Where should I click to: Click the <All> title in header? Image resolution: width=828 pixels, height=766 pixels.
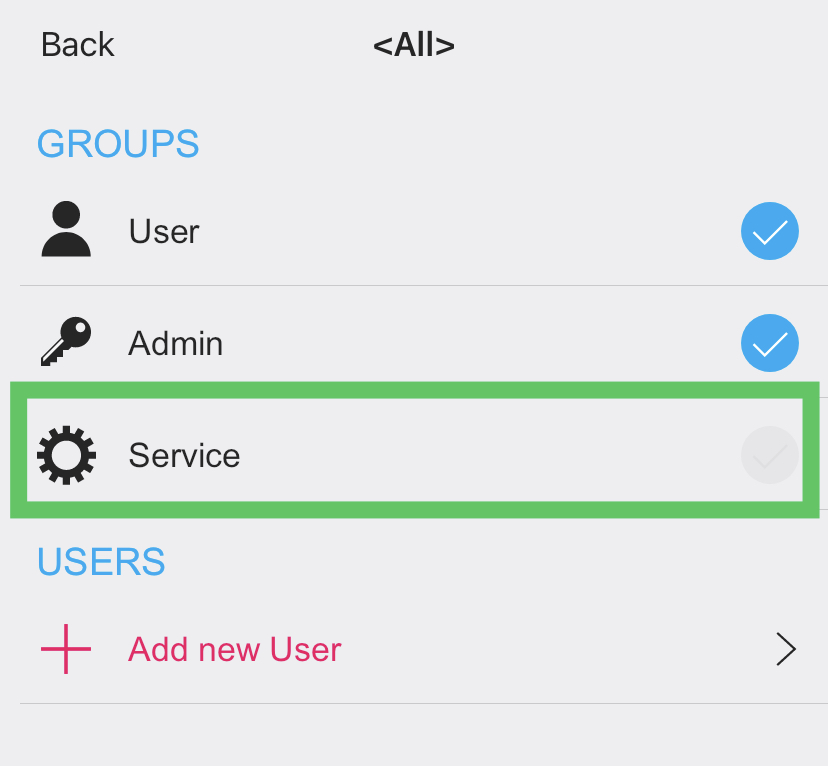click(414, 45)
